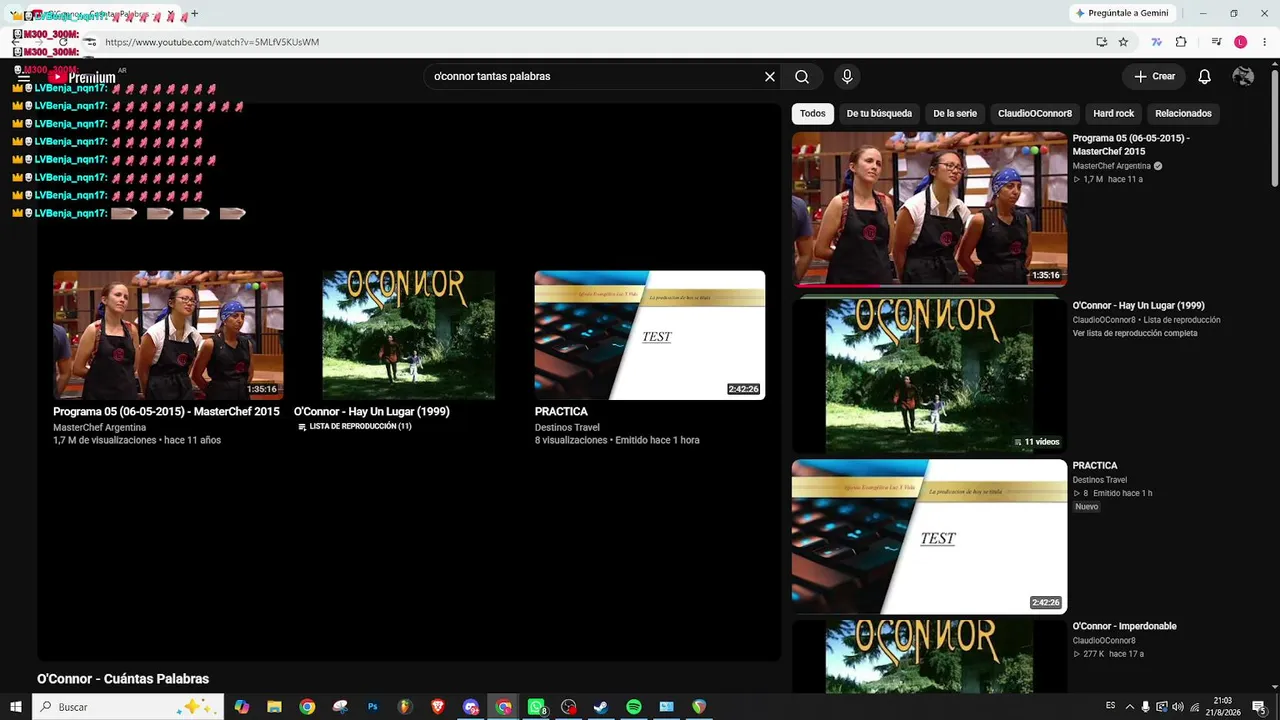
Task: Open endscreen title Programa 05 MasterChef 2015
Action: [x=166, y=411]
